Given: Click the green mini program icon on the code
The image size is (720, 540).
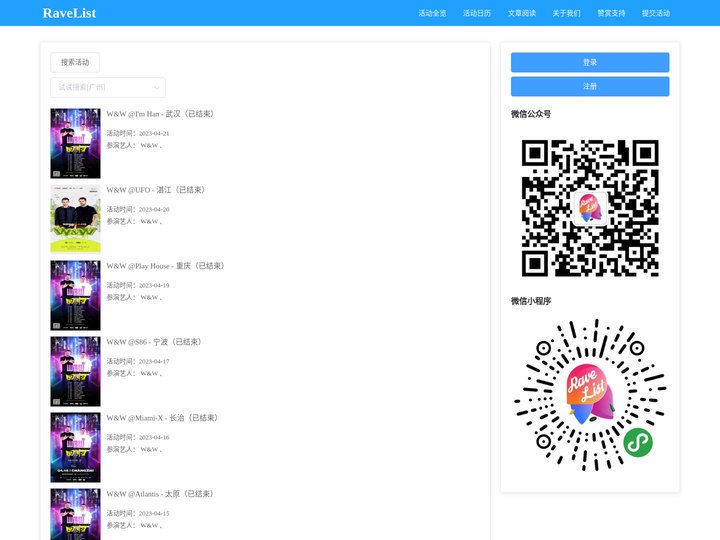Looking at the screenshot, I should [638, 443].
